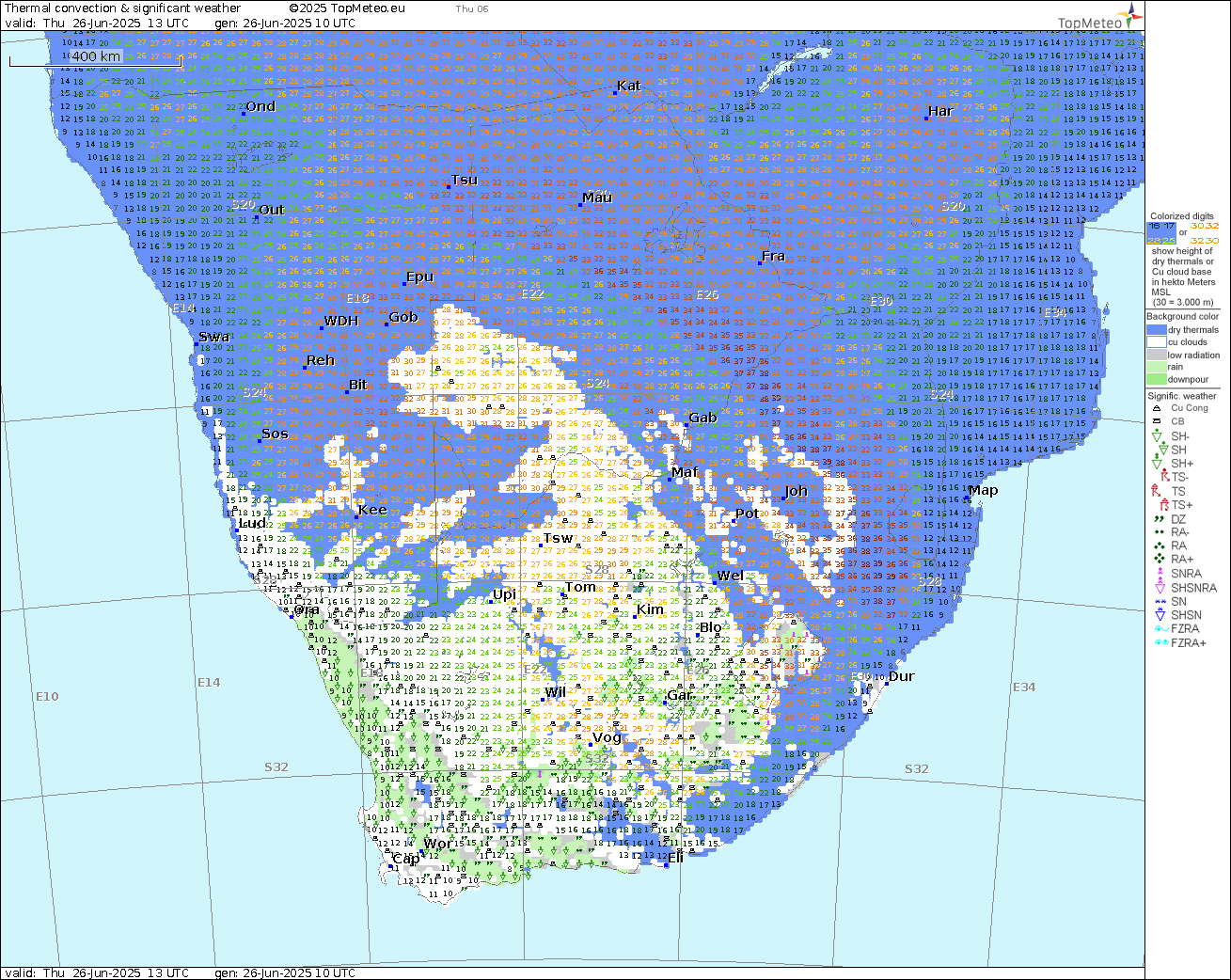Click the Wel city label
The width and height of the screenshot is (1231, 980).
pos(730,576)
